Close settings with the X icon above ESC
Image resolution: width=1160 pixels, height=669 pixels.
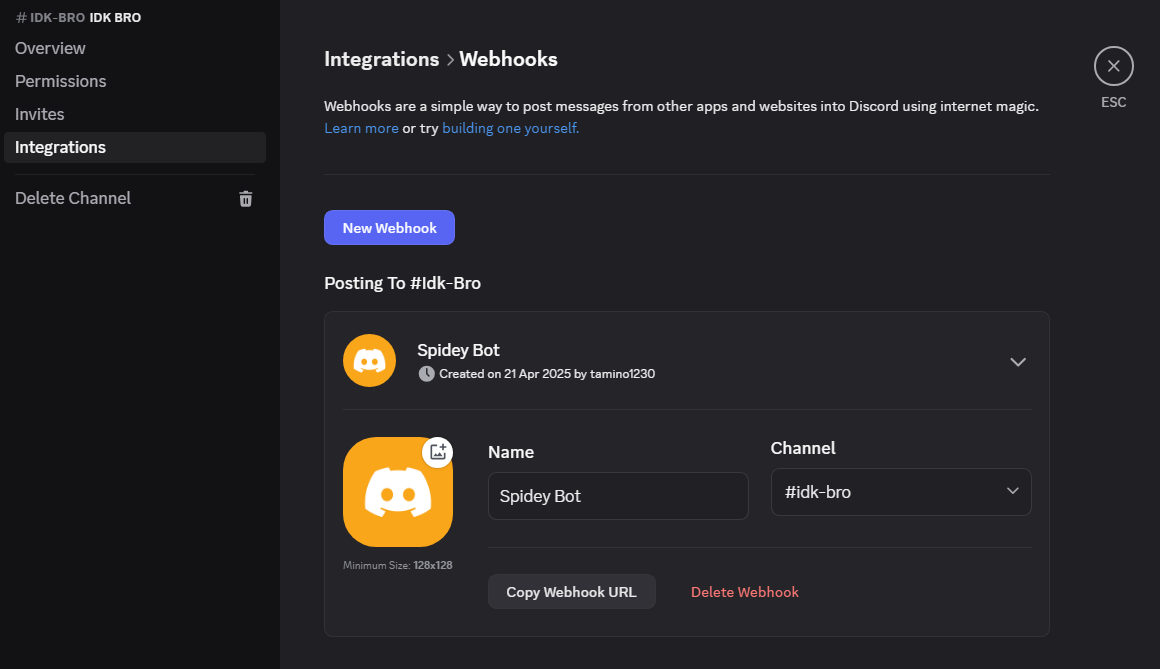[1113, 66]
